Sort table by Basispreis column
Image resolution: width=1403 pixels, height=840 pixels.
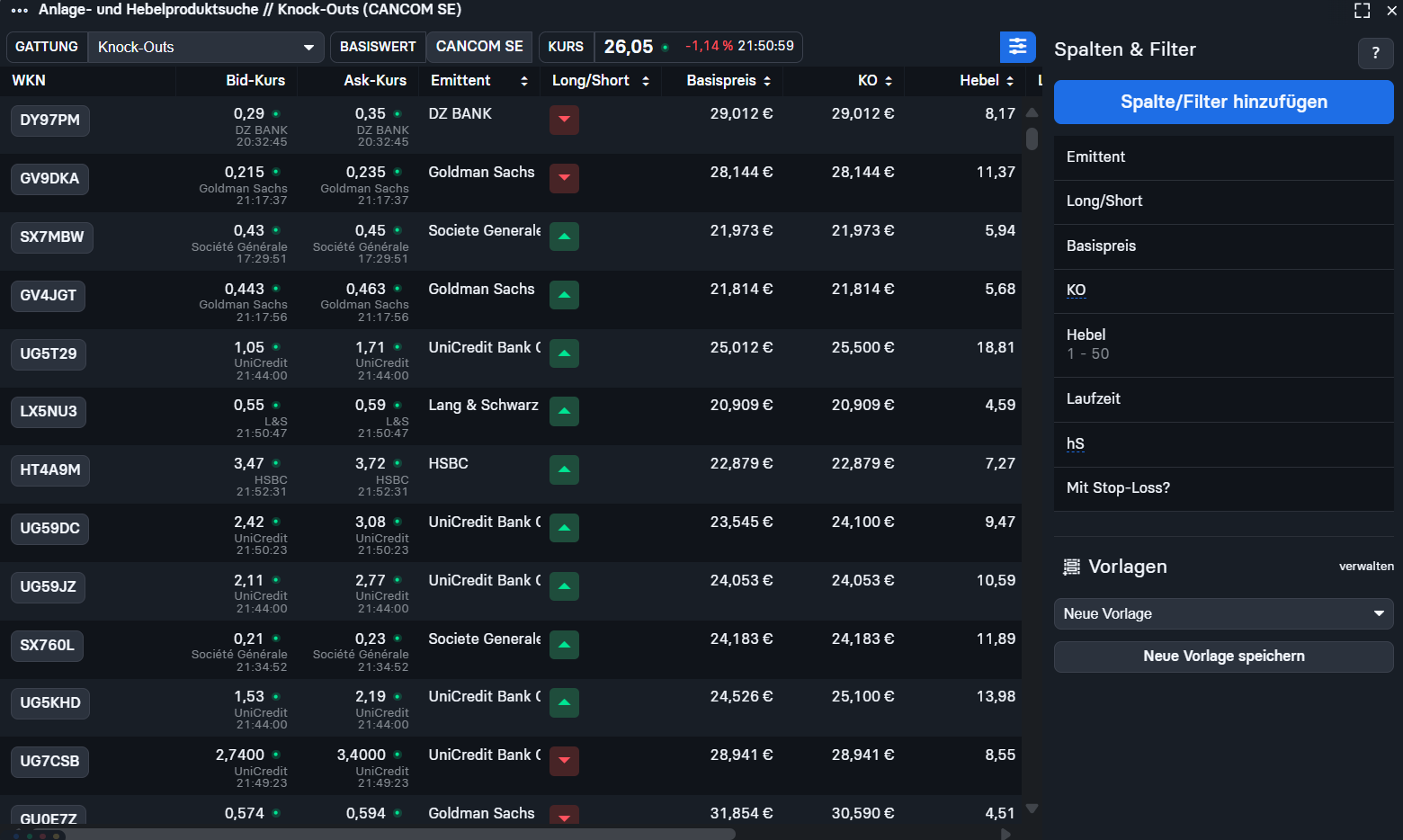(728, 81)
